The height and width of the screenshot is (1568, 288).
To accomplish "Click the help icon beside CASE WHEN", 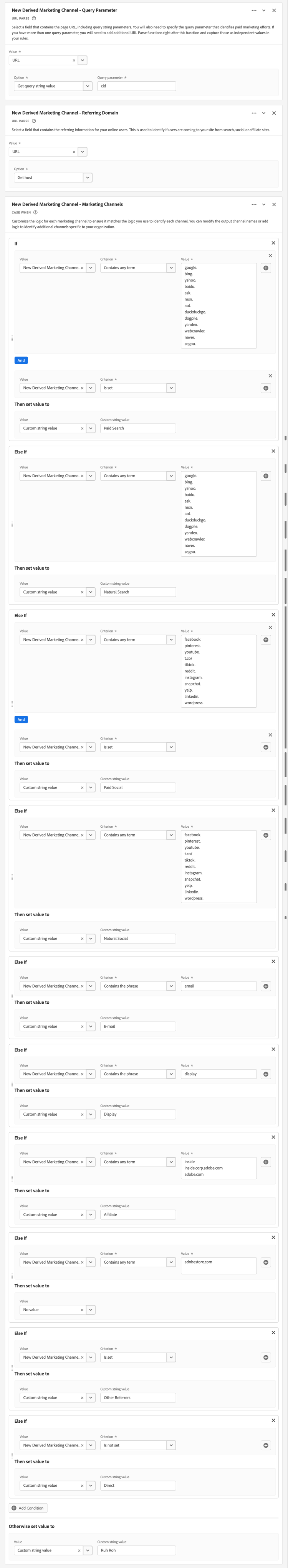I will tap(35, 213).
